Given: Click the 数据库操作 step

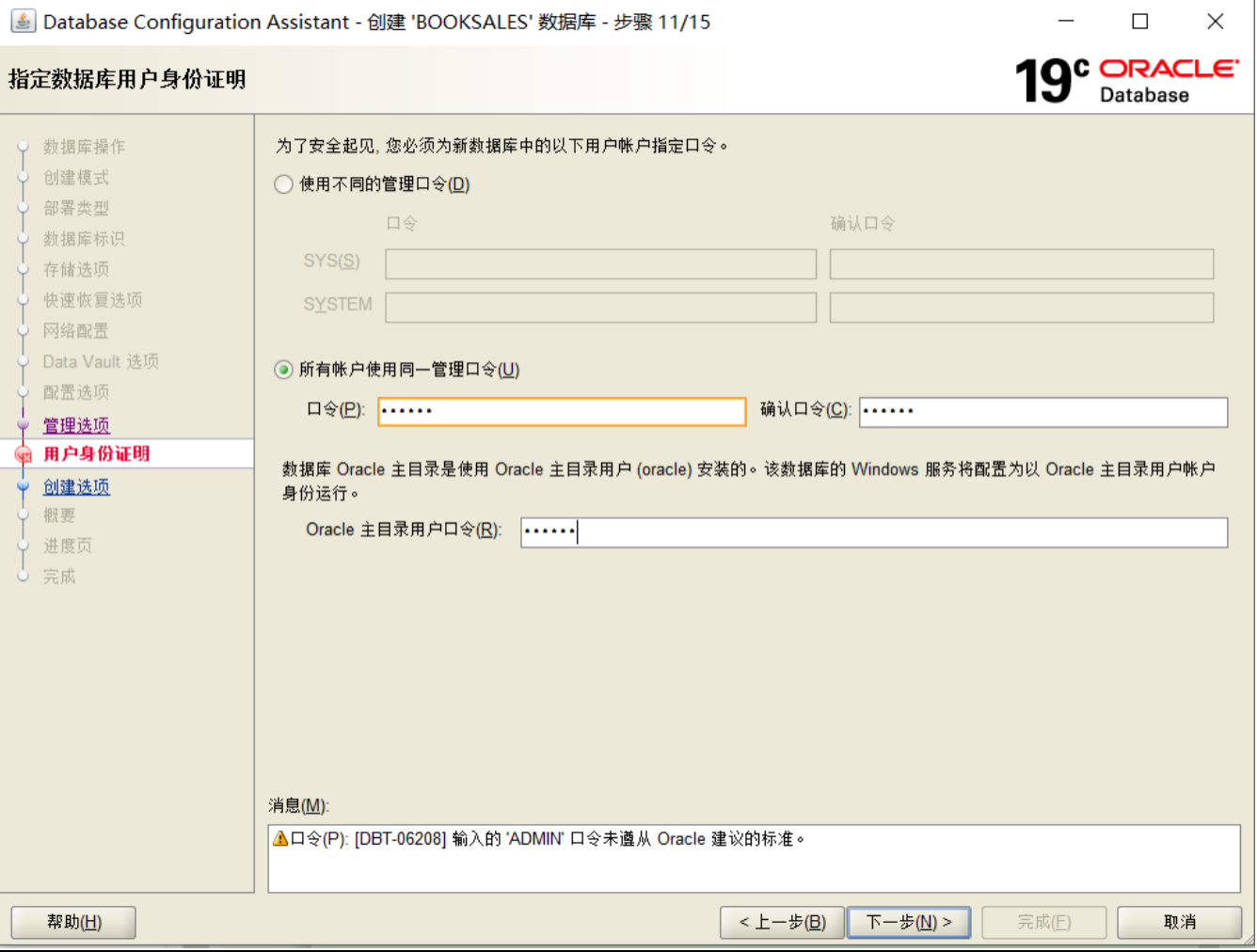Looking at the screenshot, I should 84,147.
